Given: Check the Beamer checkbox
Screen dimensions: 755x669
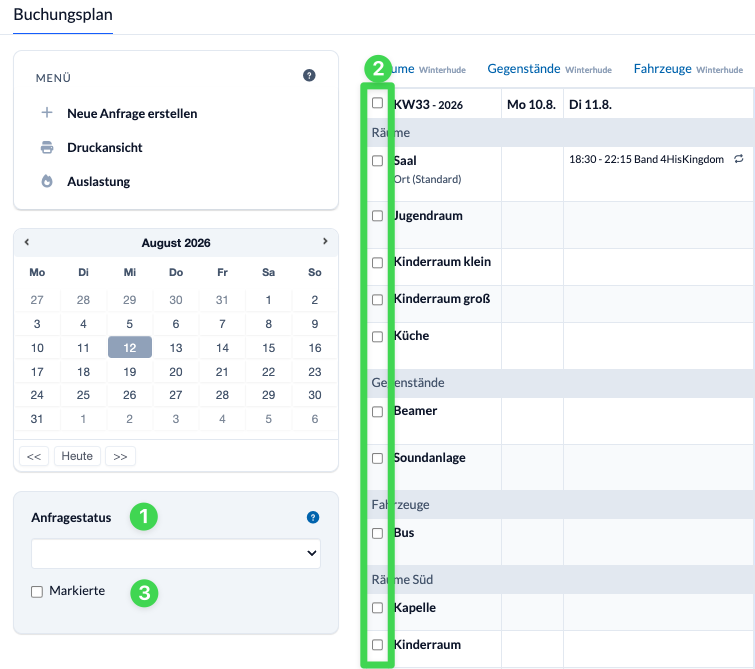Looking at the screenshot, I should click(378, 412).
